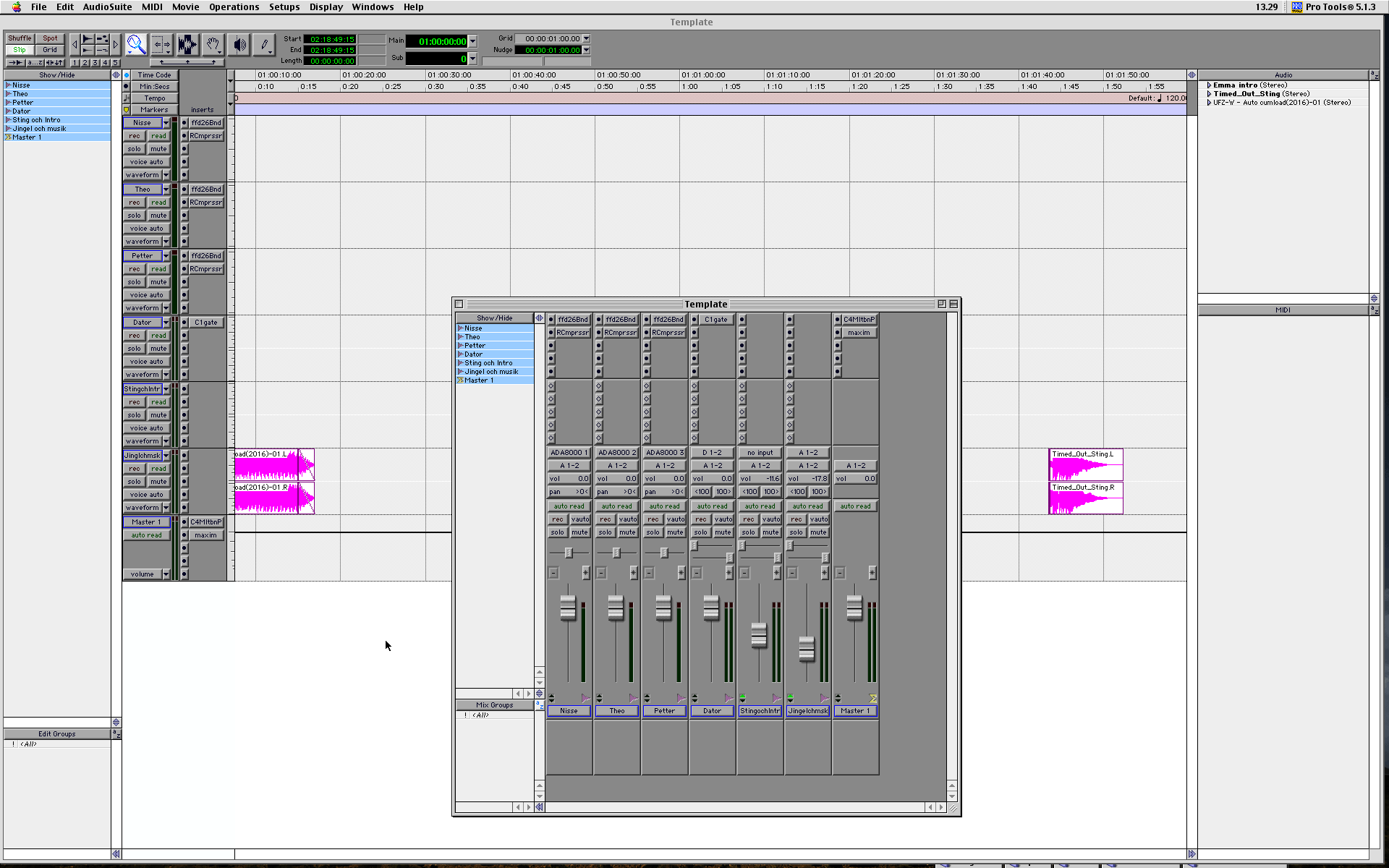Solo the Theo track in edit window

135,216
